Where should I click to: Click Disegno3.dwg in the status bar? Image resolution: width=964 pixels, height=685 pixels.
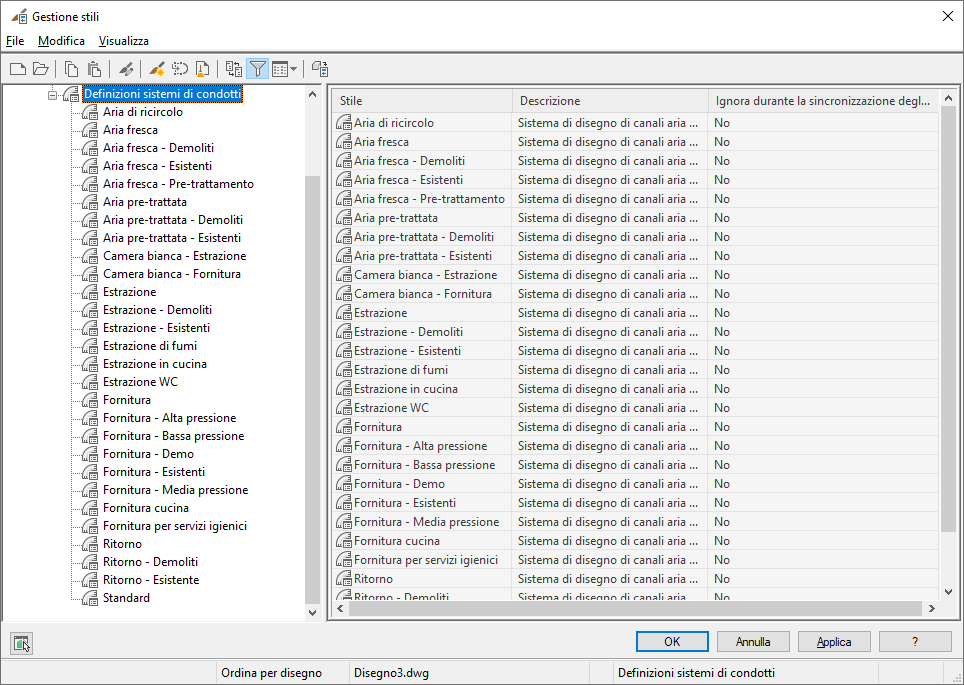pyautogui.click(x=392, y=673)
